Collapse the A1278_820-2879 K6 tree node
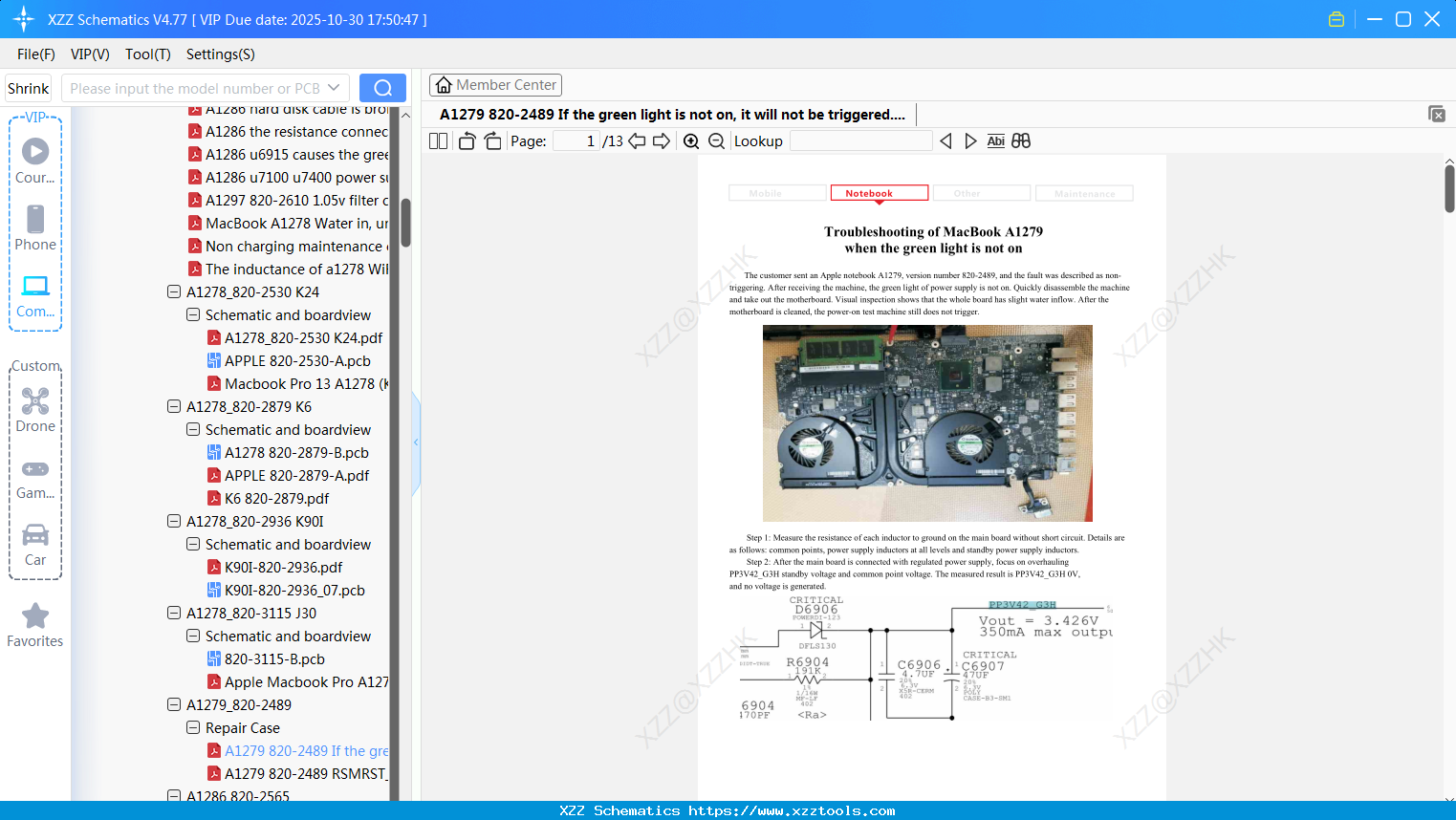Screen dimensions: 1456x820 [174, 406]
